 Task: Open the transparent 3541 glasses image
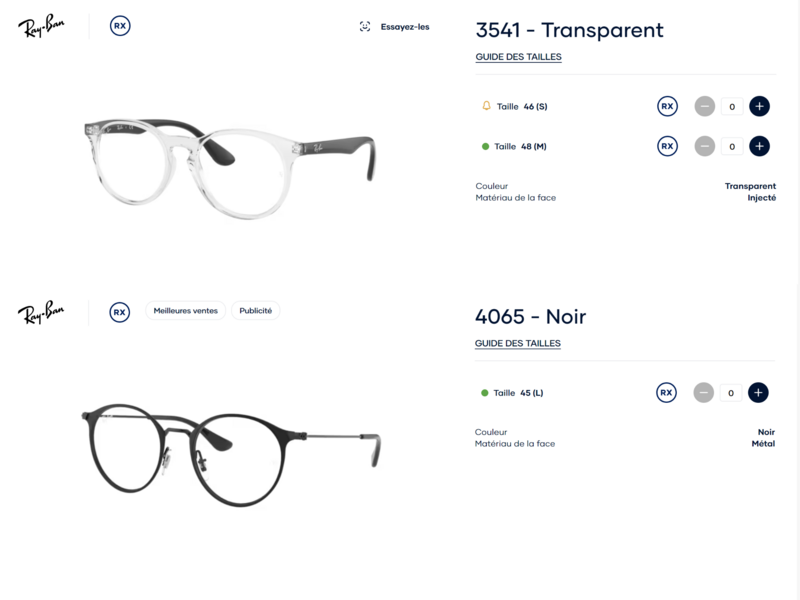coord(230,168)
